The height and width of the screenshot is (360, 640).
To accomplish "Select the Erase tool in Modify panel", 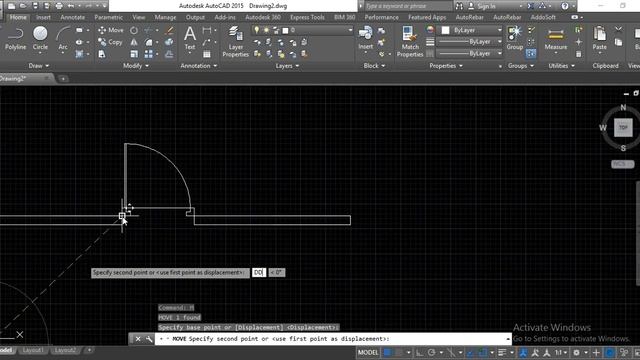I will pos(169,31).
